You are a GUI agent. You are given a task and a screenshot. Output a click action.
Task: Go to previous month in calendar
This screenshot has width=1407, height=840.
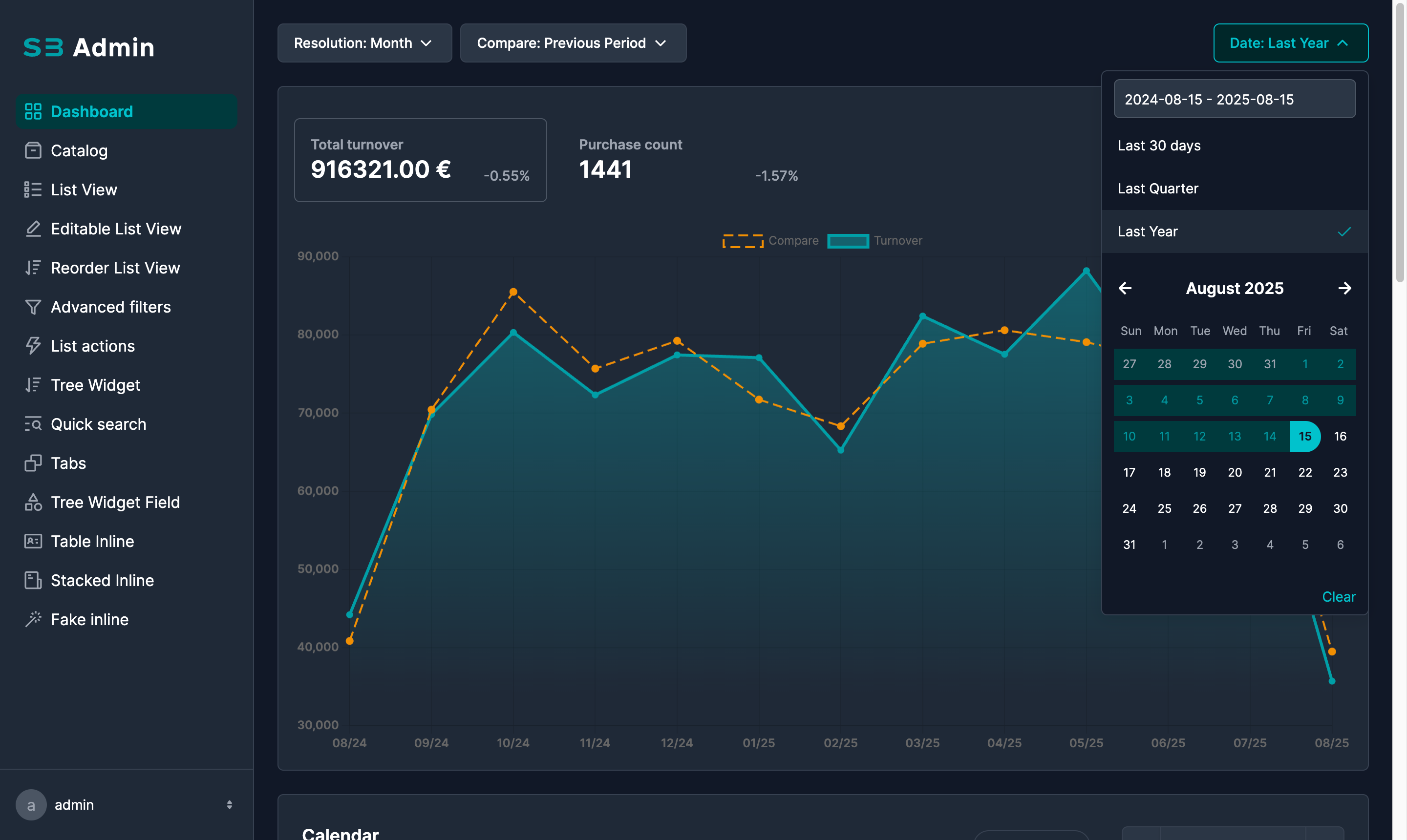pyautogui.click(x=1125, y=288)
